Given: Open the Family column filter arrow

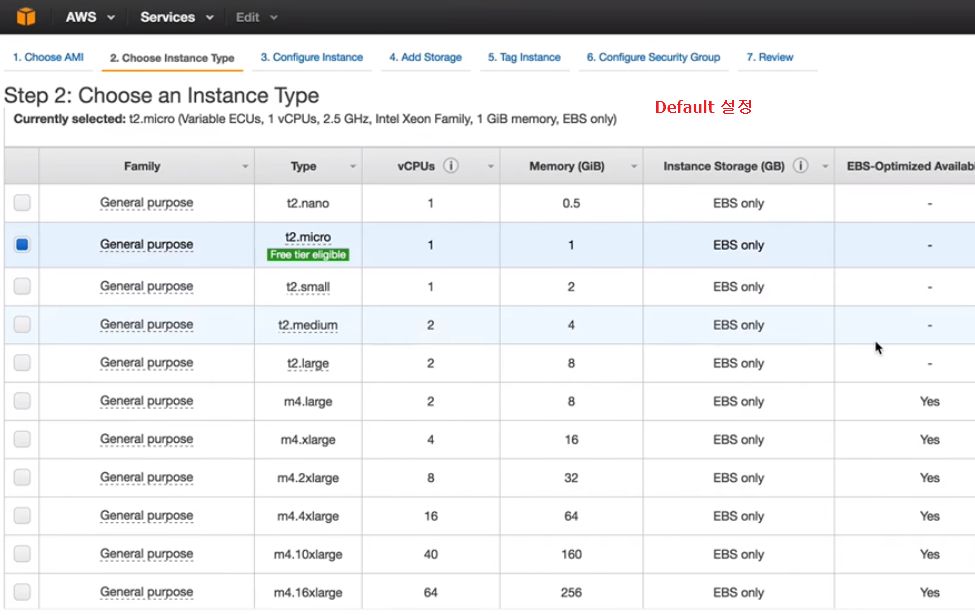Looking at the screenshot, I should pyautogui.click(x=245, y=166).
